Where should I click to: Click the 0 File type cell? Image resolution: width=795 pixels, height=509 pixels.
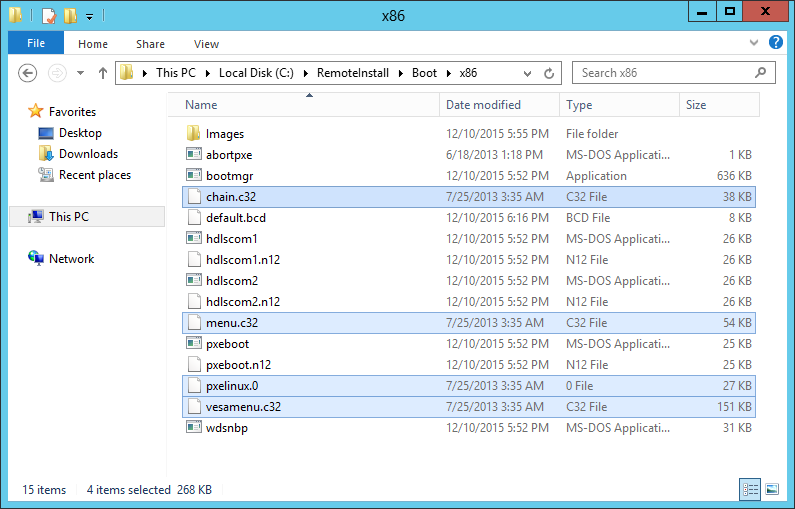579,386
